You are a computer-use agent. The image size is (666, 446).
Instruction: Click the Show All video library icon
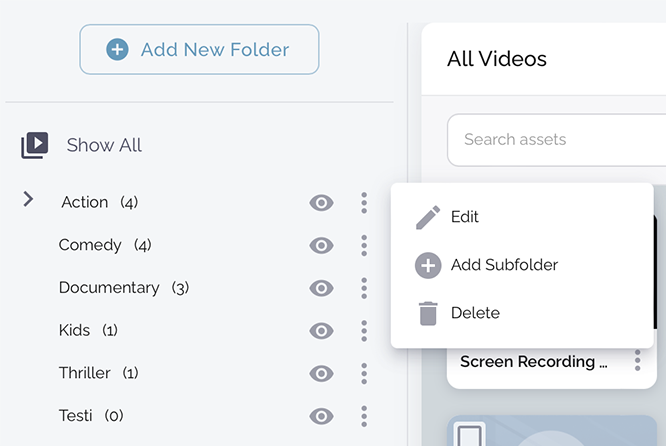coord(34,145)
